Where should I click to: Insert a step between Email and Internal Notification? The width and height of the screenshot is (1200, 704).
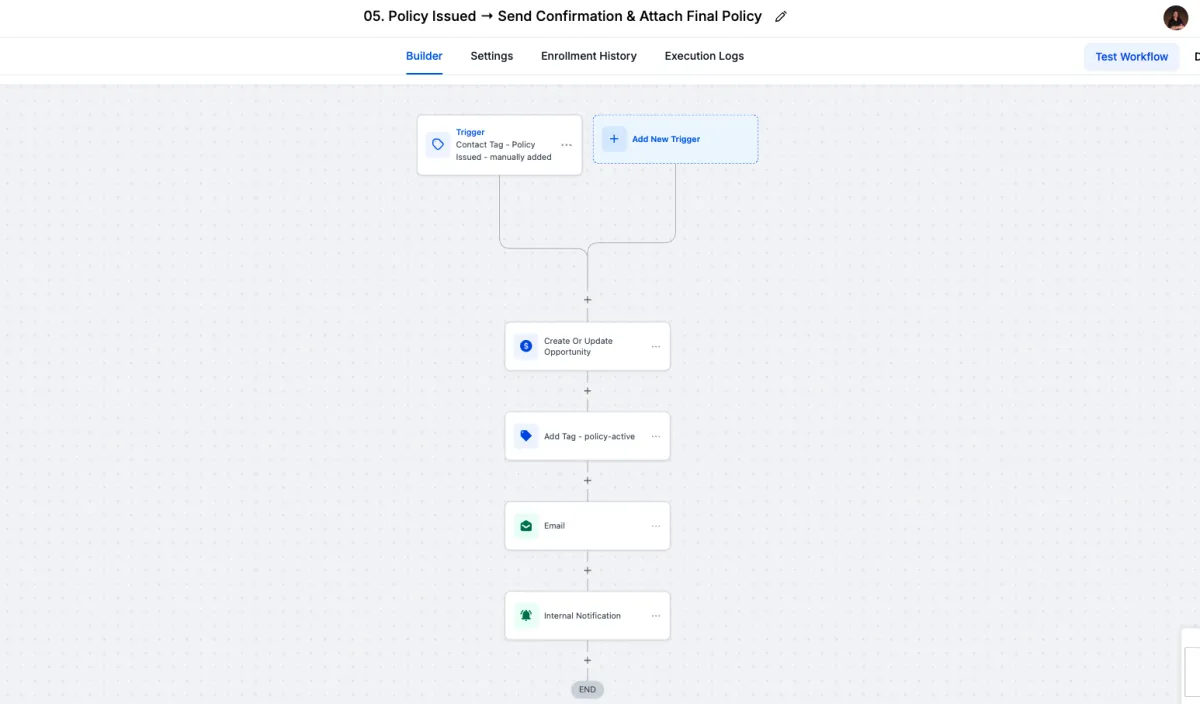tap(588, 571)
